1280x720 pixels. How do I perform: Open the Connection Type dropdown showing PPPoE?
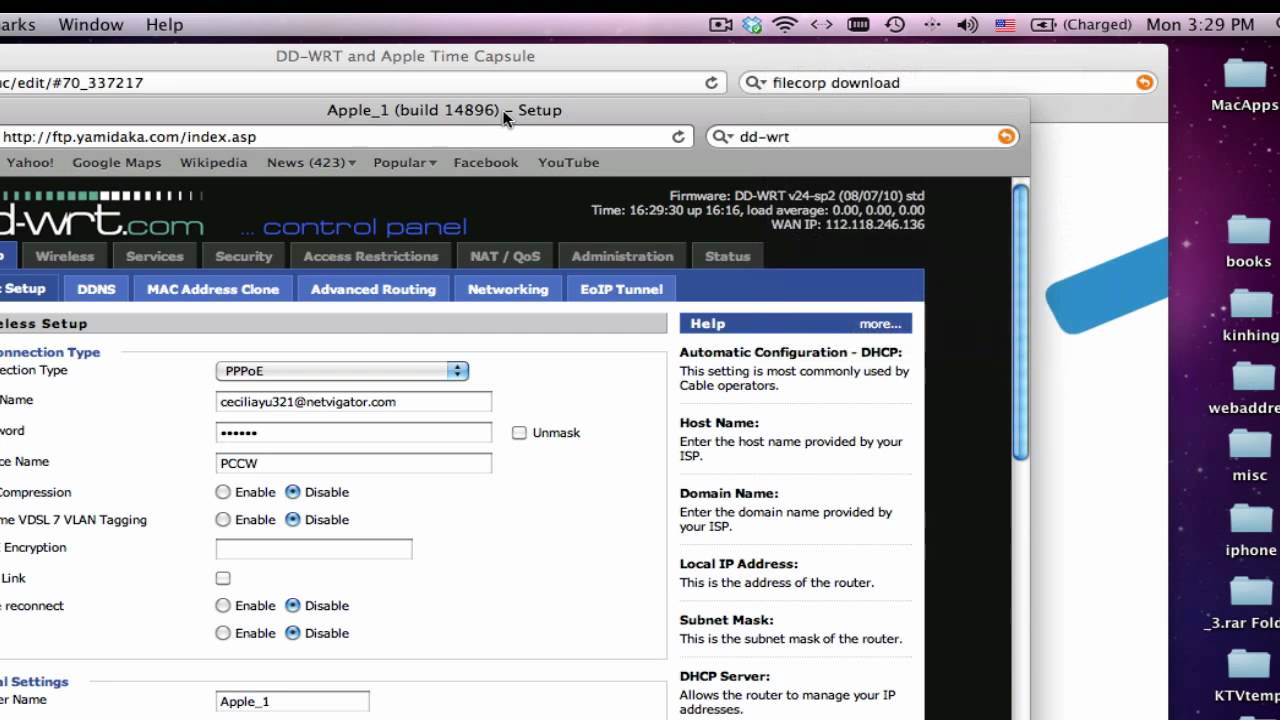342,371
